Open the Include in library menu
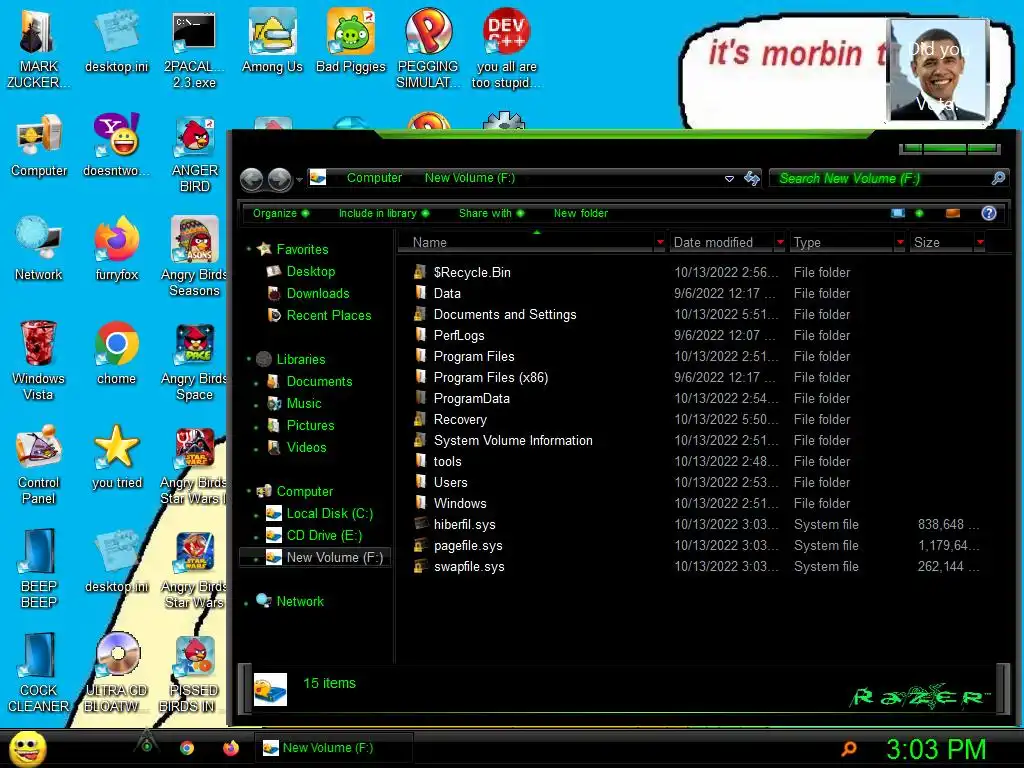Image resolution: width=1024 pixels, height=768 pixels. pos(384,213)
